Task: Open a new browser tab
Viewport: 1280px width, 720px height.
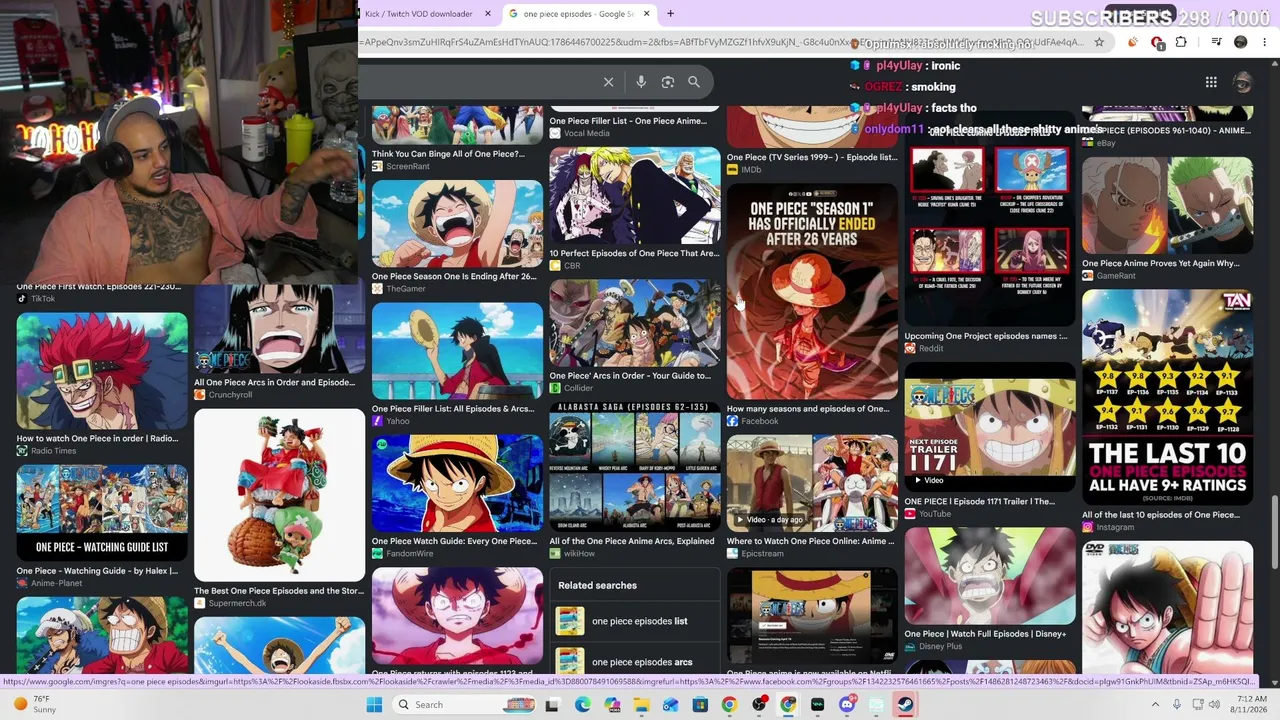Action: [x=671, y=14]
